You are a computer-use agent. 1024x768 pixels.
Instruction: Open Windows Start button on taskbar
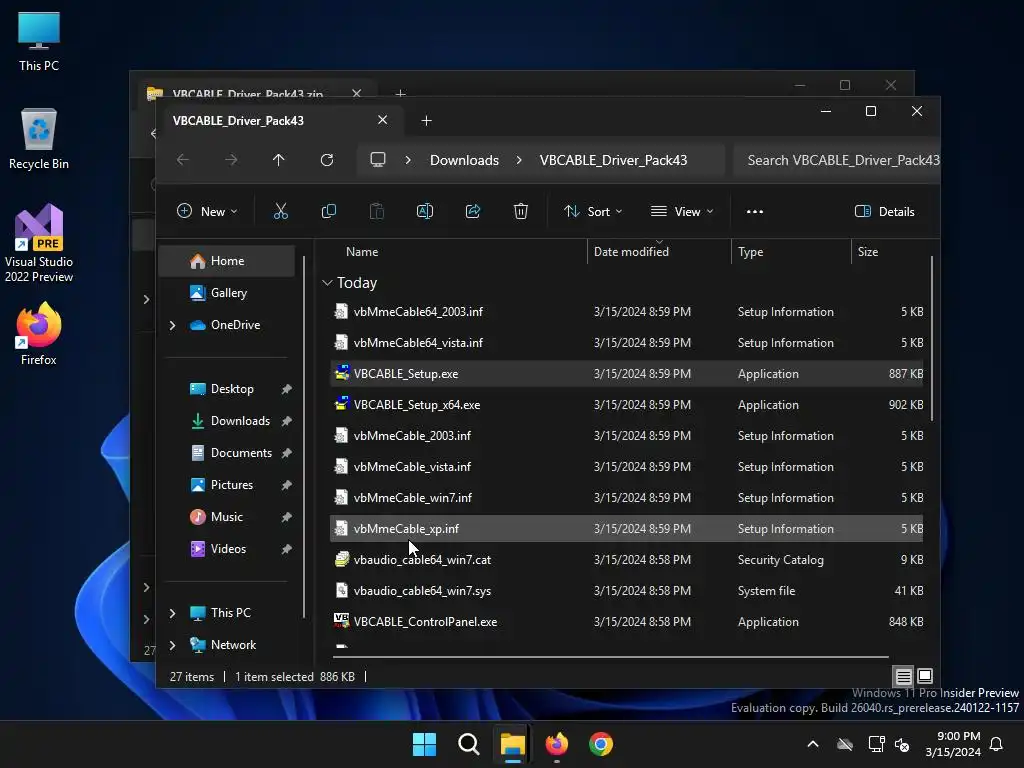point(424,744)
